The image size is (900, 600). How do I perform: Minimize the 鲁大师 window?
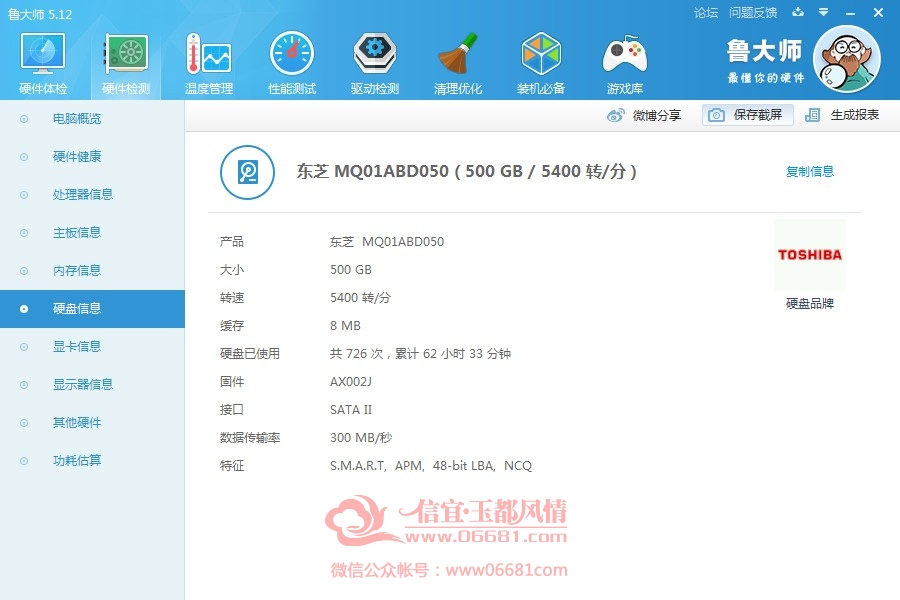point(851,13)
